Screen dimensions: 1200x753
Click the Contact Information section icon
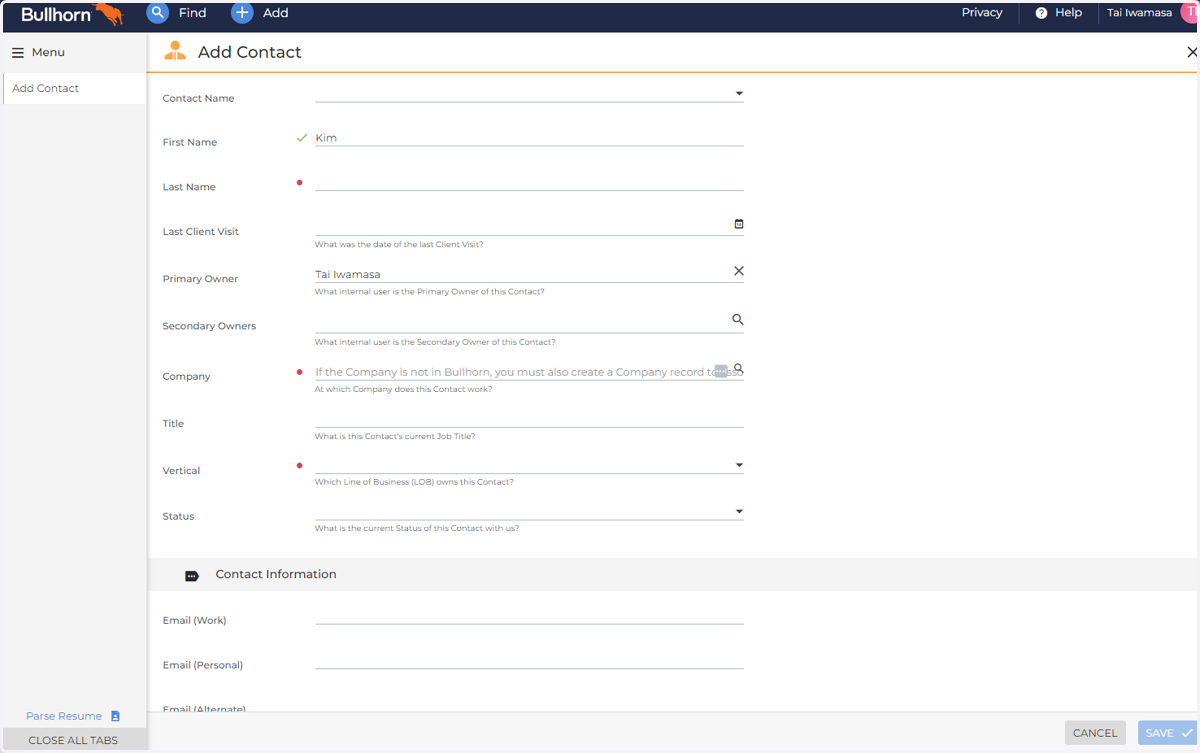(x=192, y=576)
